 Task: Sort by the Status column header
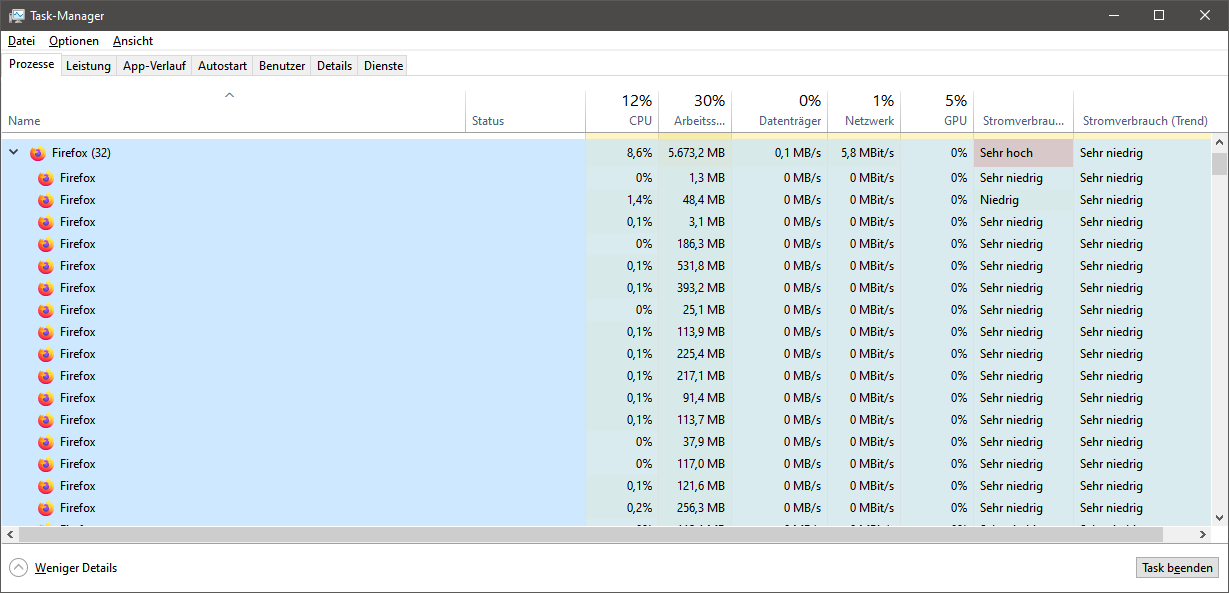pos(525,111)
